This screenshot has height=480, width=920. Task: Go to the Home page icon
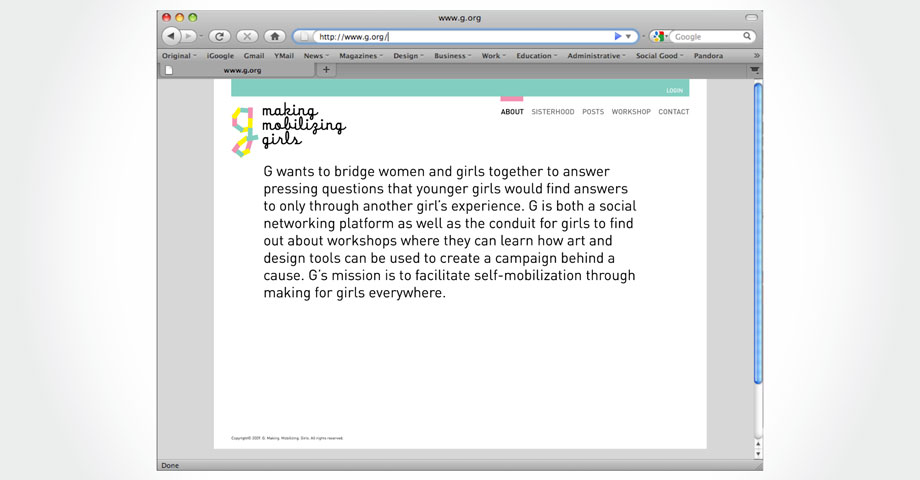(275, 36)
